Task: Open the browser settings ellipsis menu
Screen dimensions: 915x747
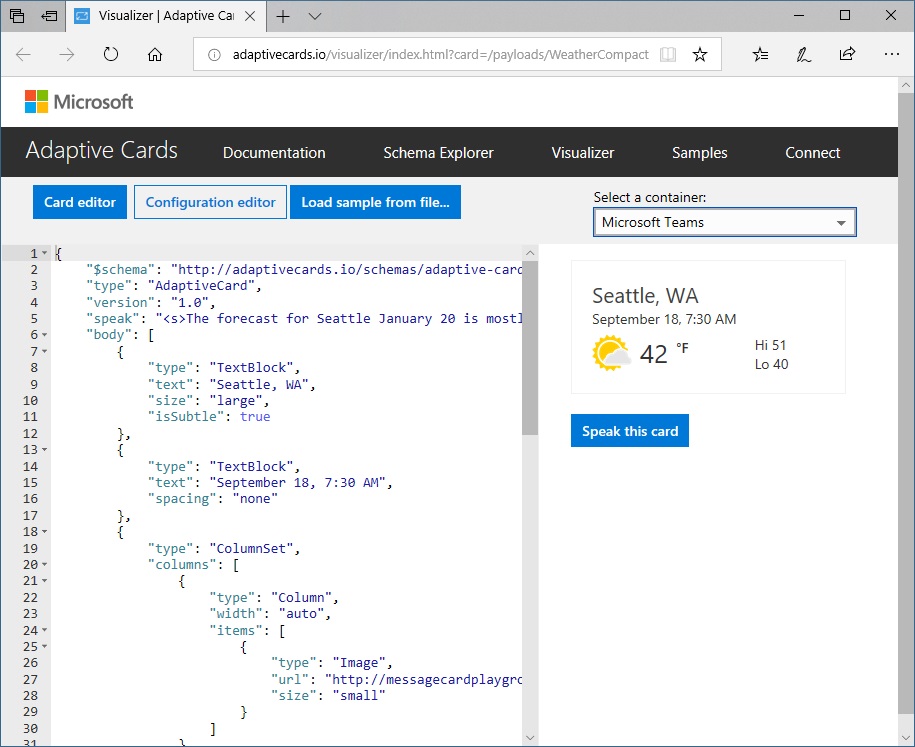Action: [891, 55]
